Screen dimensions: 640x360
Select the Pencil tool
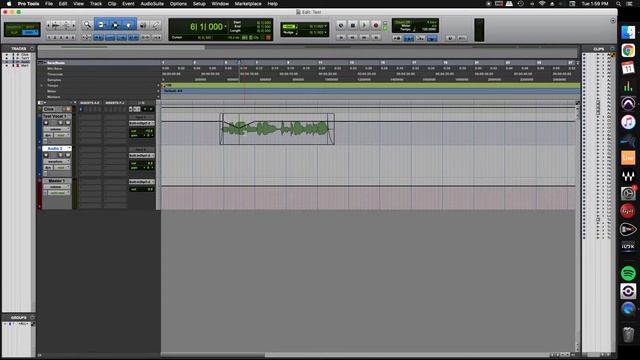coord(156,25)
